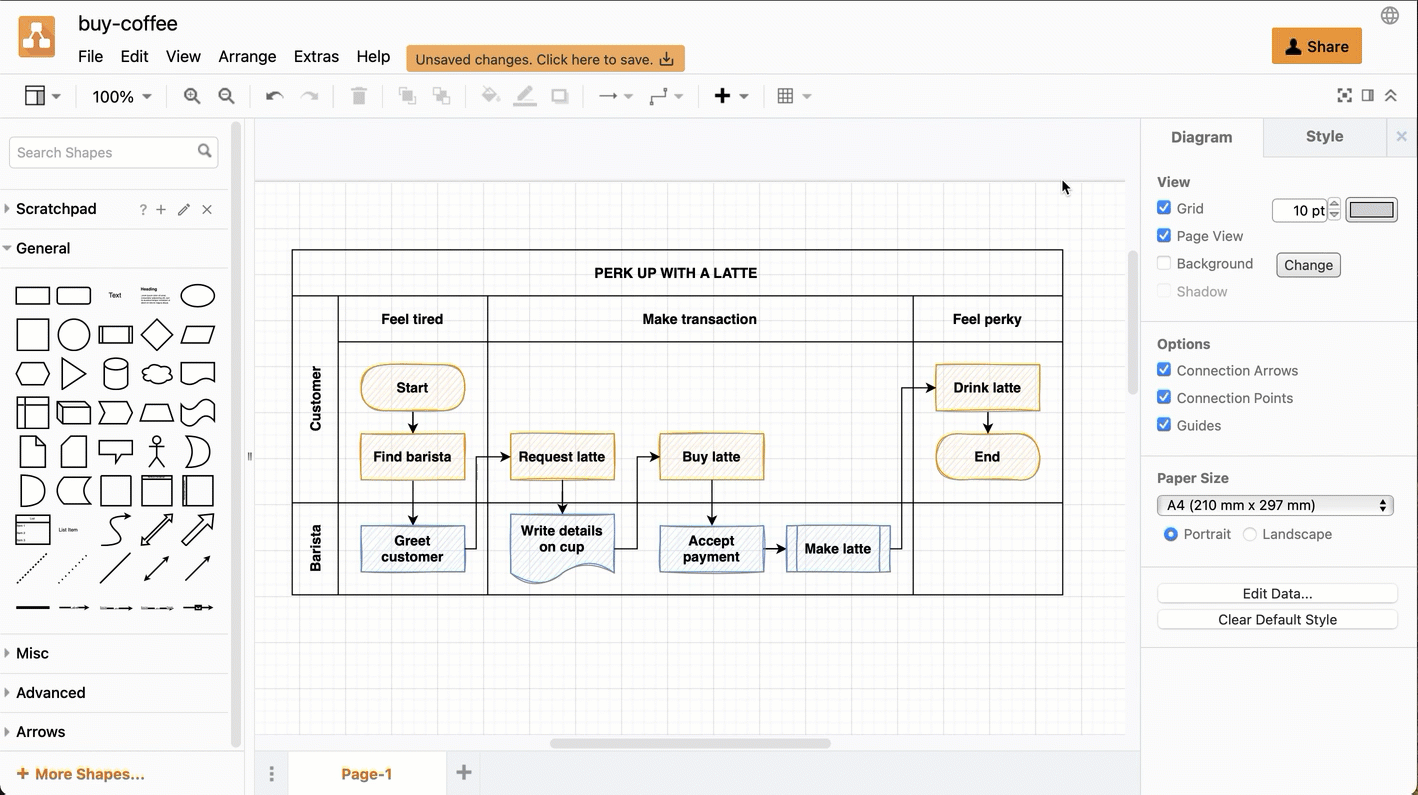The height and width of the screenshot is (795, 1418).
Task: Toggle the Background checkbox
Action: click(1164, 263)
